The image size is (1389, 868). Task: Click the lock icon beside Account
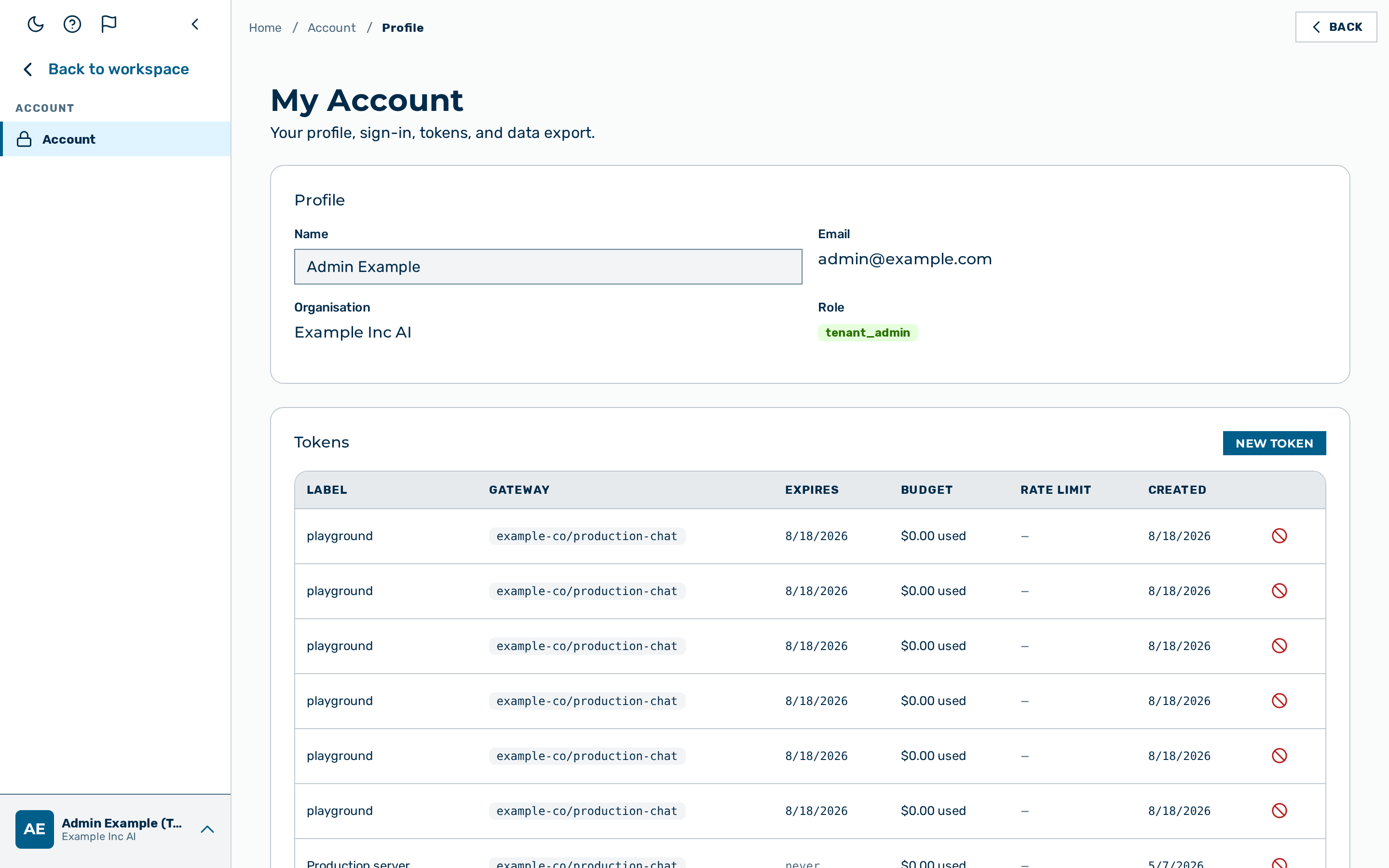coord(24,139)
